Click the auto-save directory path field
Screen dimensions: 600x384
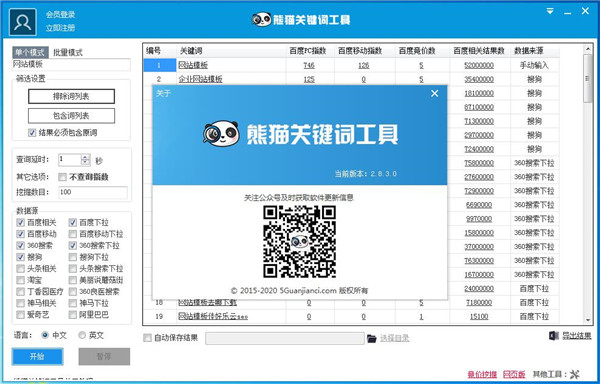point(285,338)
